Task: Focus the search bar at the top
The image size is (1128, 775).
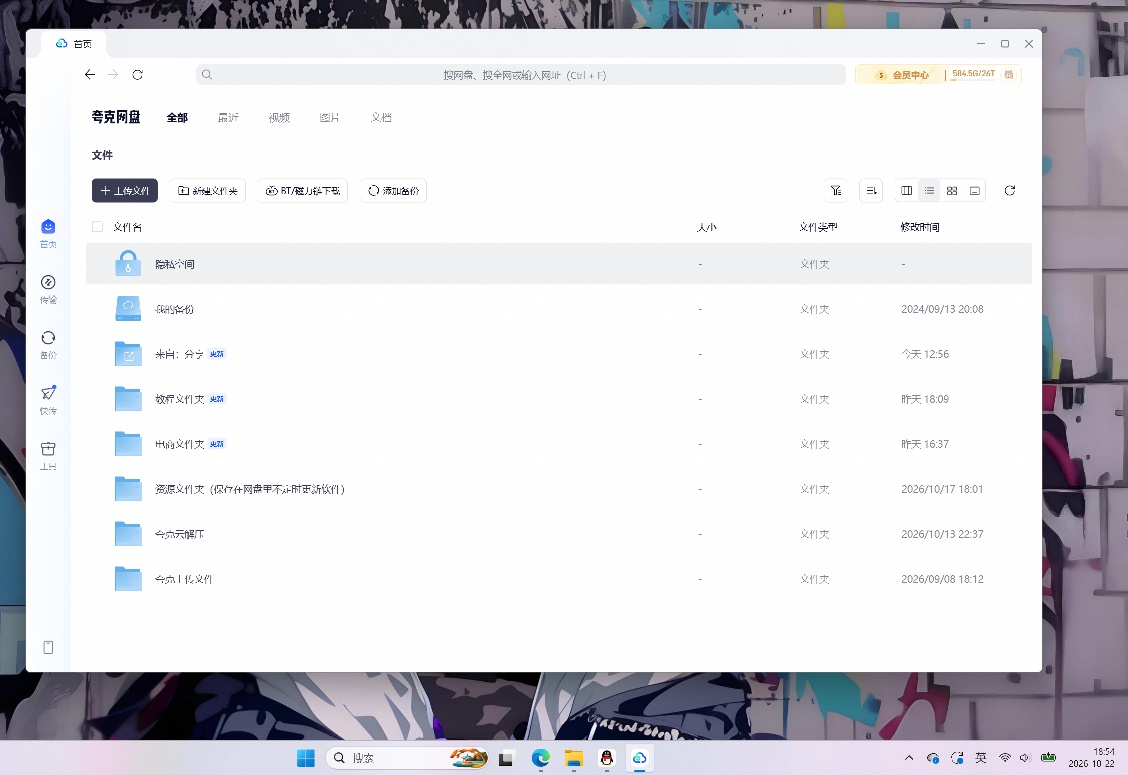Action: 521,75
